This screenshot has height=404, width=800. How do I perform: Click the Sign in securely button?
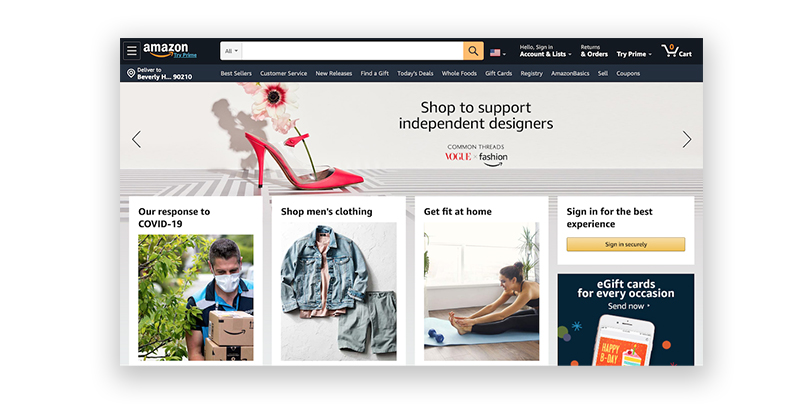pyautogui.click(x=626, y=244)
